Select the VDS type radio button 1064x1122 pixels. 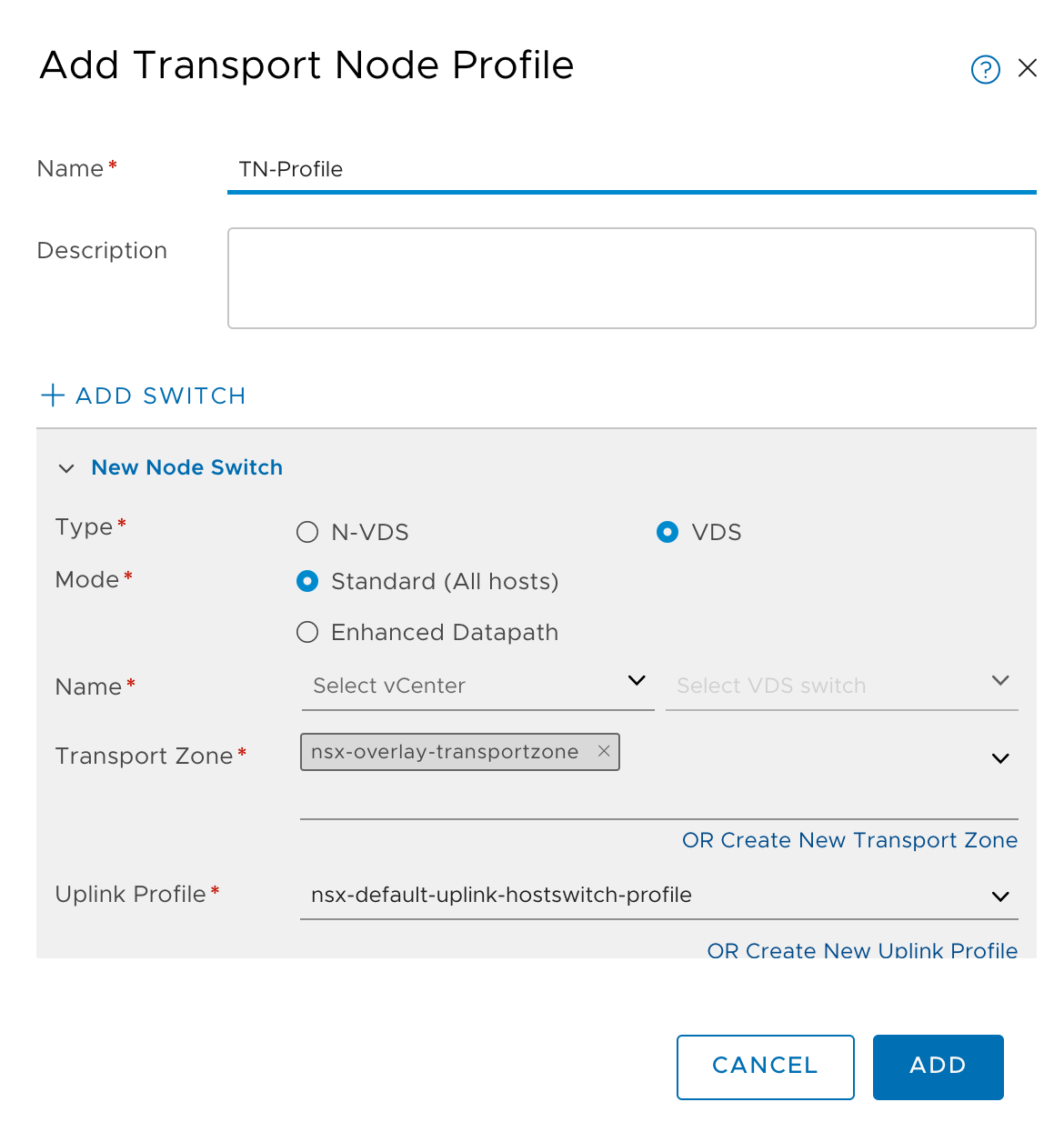tap(668, 532)
